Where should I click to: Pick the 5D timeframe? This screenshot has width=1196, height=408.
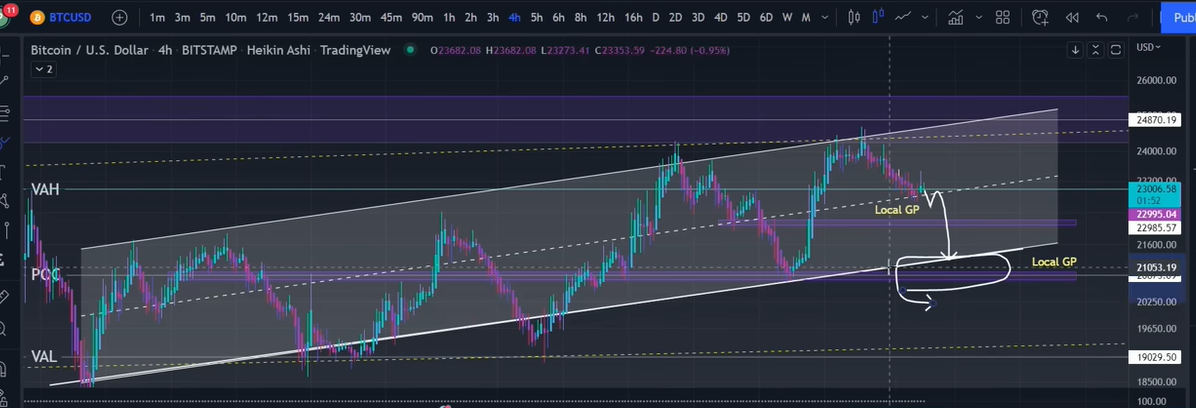744,17
